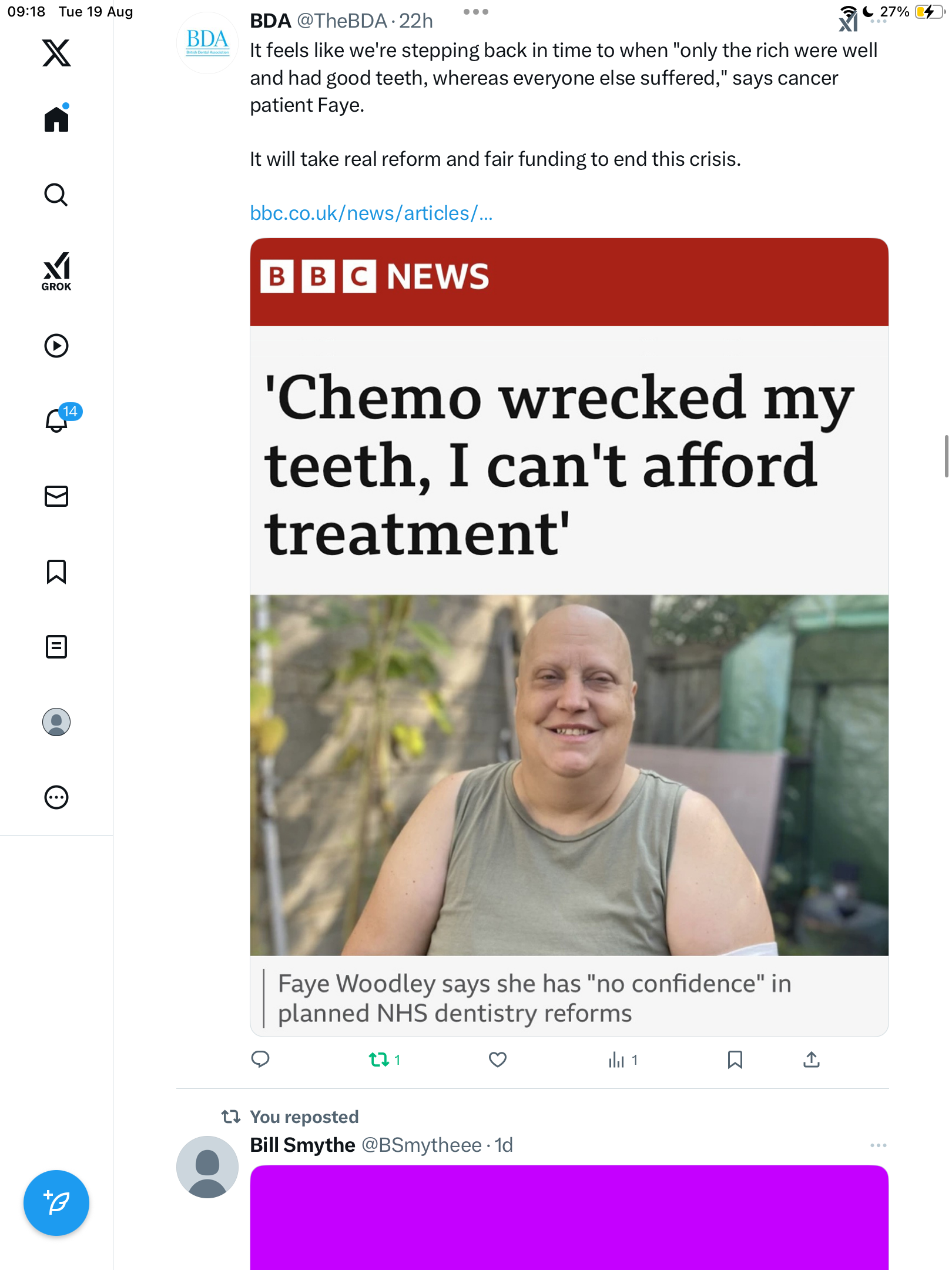
Task: Compose a new post
Action: coord(56,1203)
